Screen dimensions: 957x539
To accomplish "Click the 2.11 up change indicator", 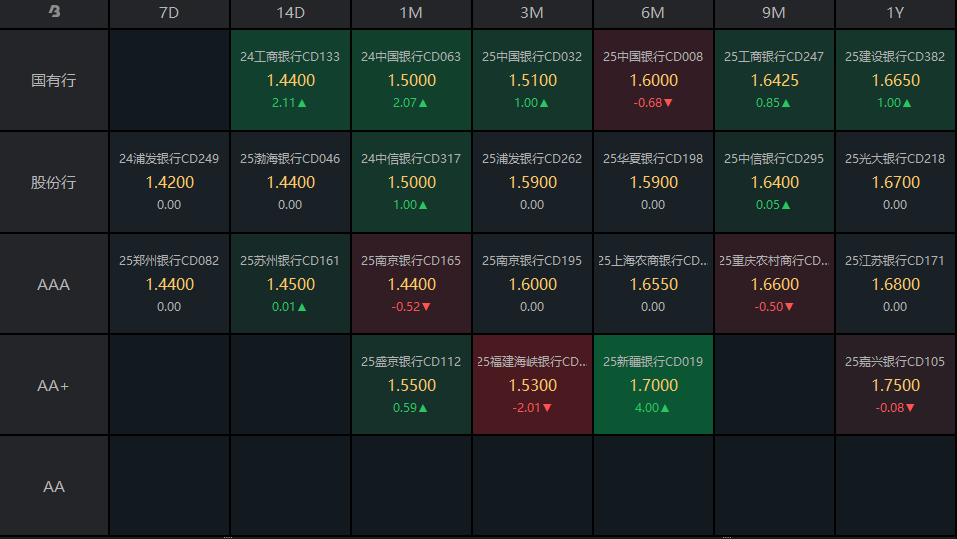I will (289, 103).
